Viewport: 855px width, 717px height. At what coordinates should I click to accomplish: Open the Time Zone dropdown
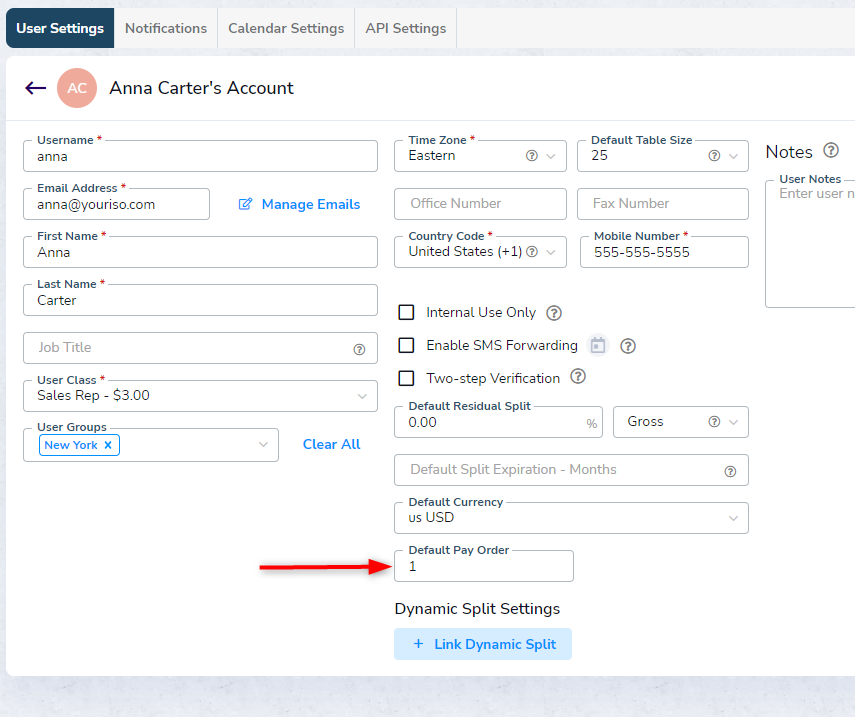pos(551,156)
